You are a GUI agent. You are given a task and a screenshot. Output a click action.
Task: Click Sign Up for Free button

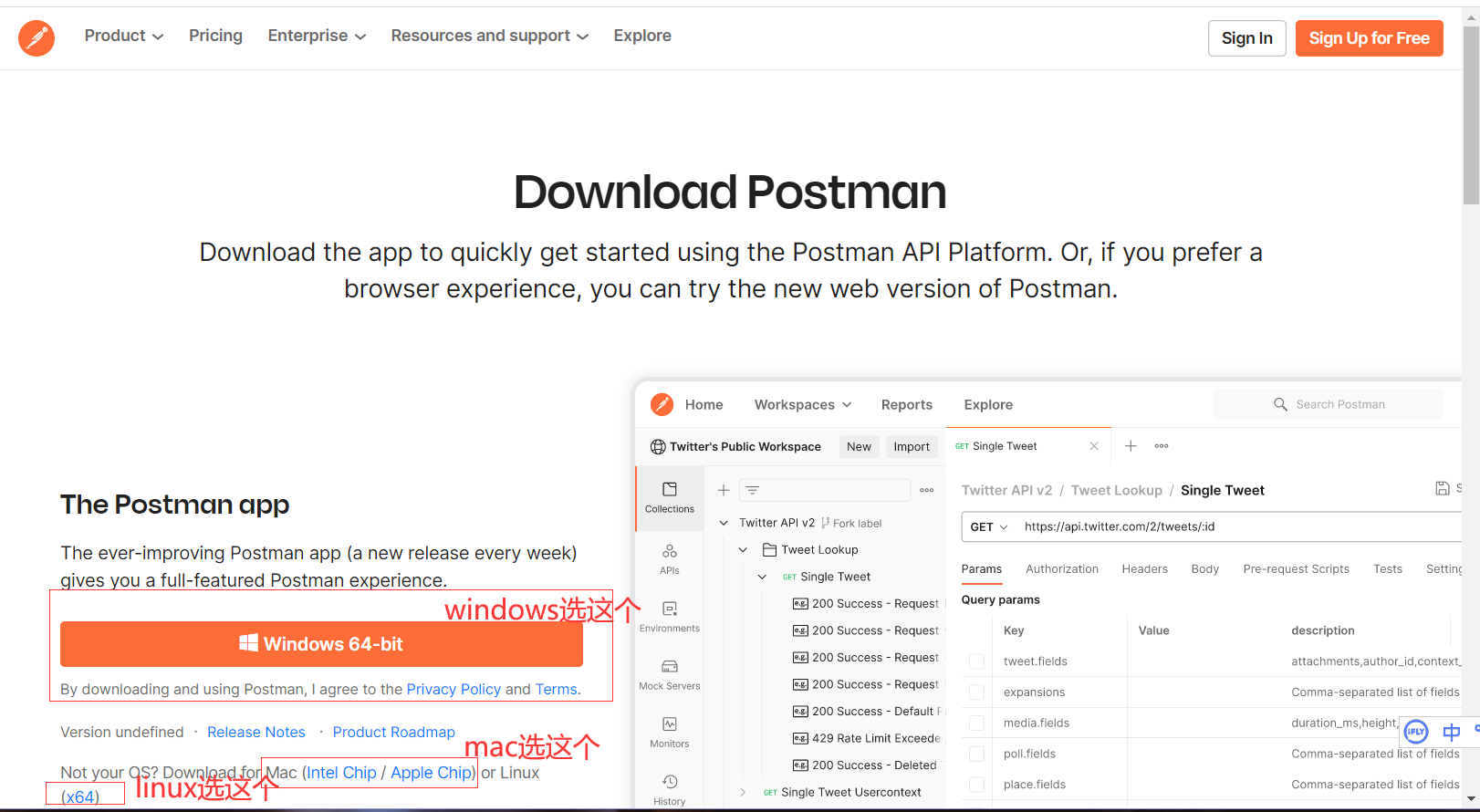1370,38
